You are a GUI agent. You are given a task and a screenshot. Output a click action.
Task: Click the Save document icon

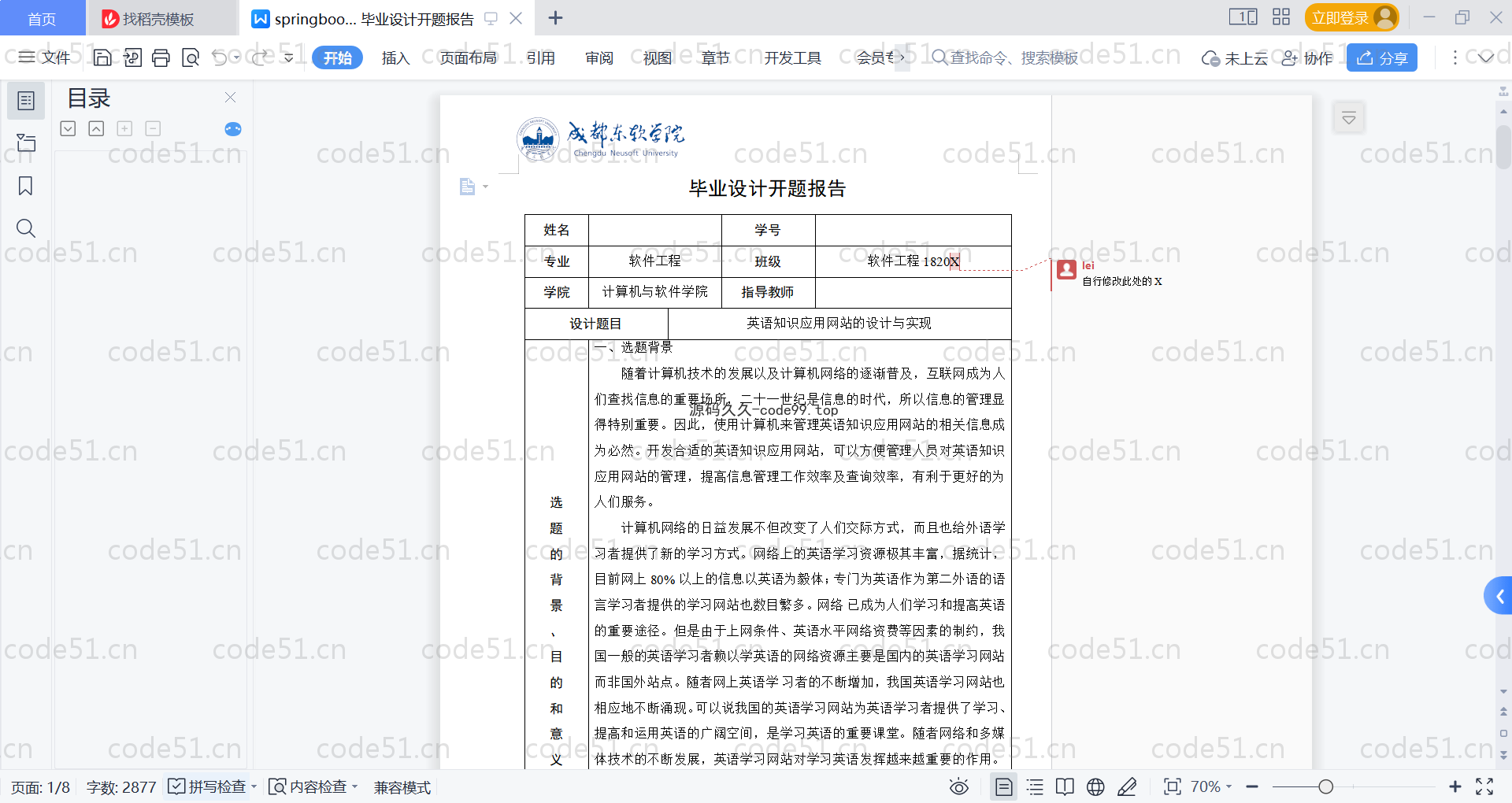pyautogui.click(x=102, y=57)
